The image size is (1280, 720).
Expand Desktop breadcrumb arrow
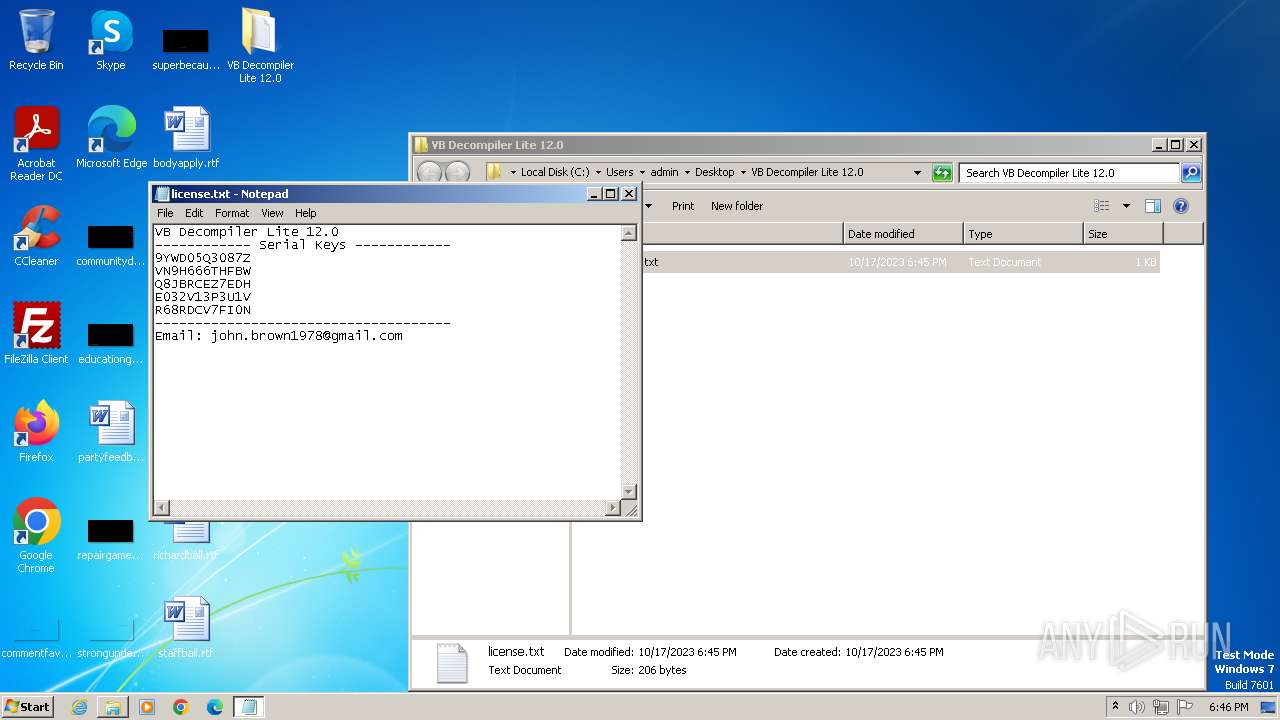[743, 173]
